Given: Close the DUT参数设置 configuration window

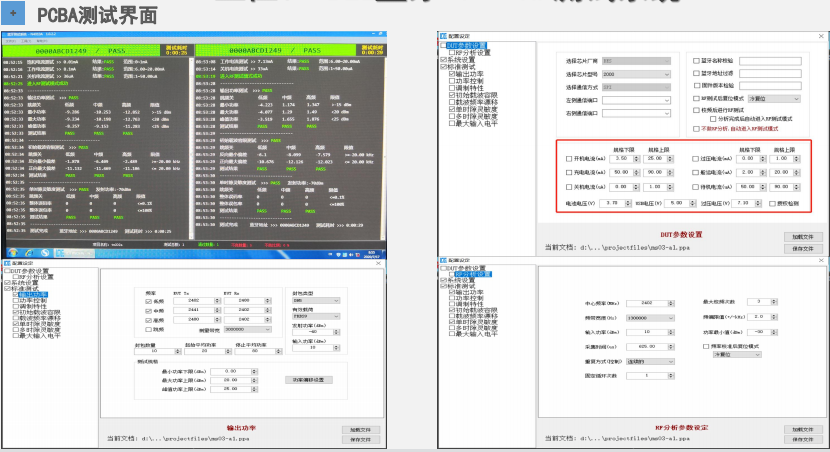Looking at the screenshot, I should 821,36.
